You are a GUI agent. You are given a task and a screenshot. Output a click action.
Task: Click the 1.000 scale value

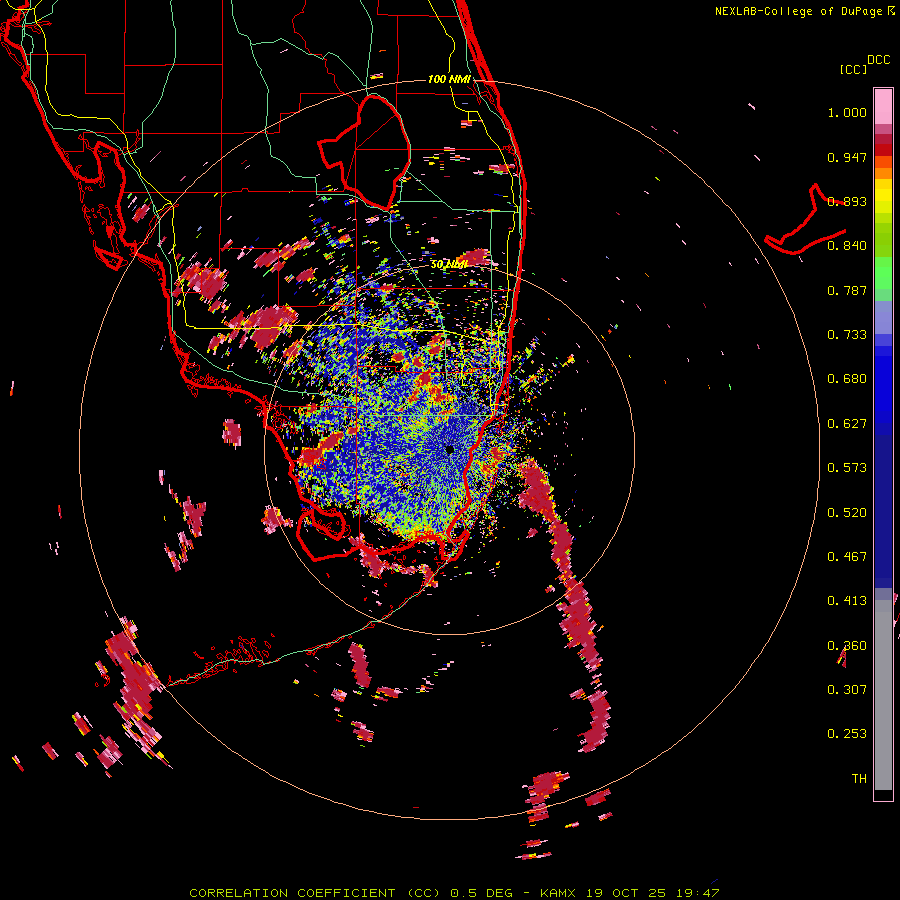[x=847, y=112]
